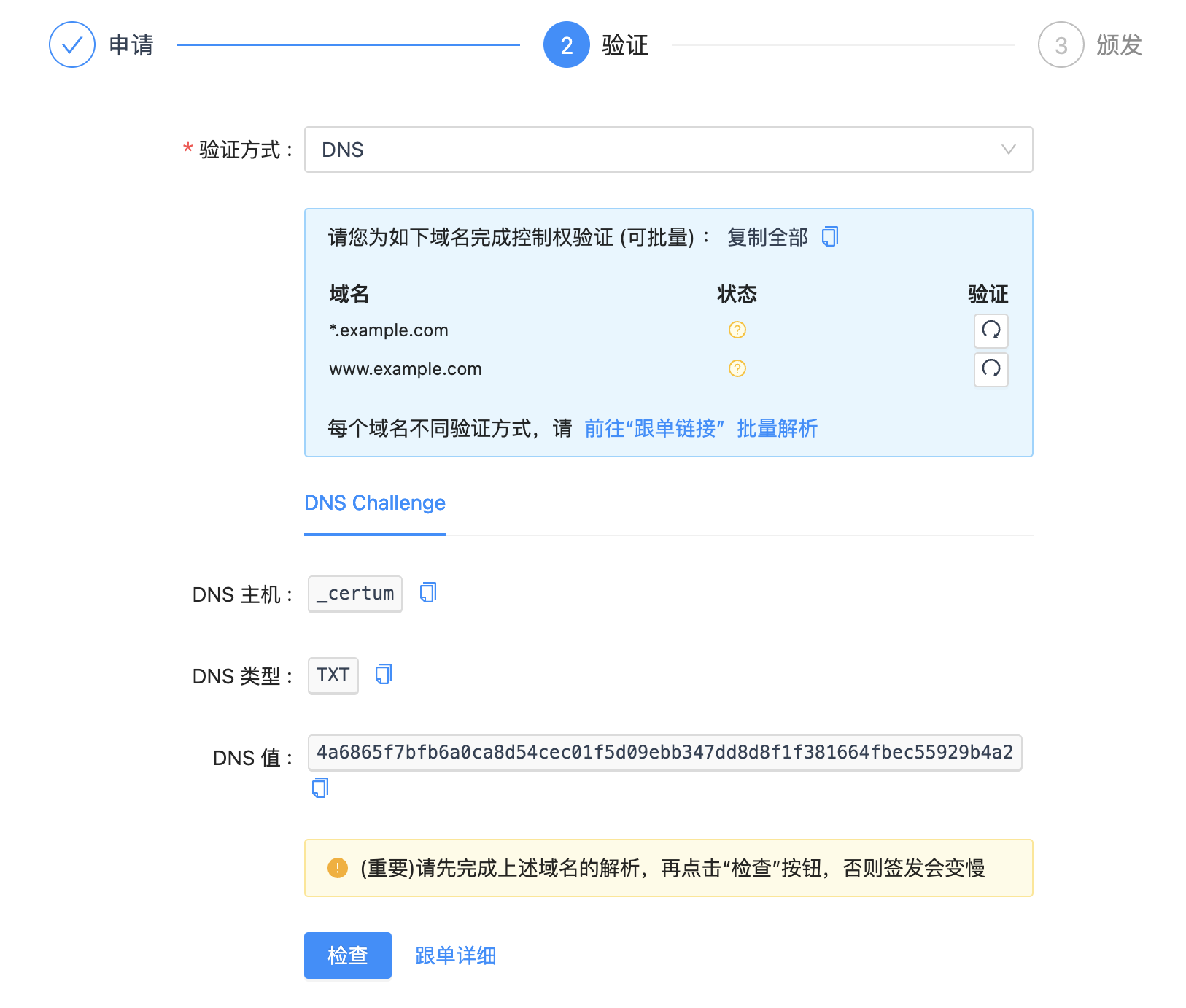
Task: Click 复制全部 text to copy all
Action: [767, 237]
